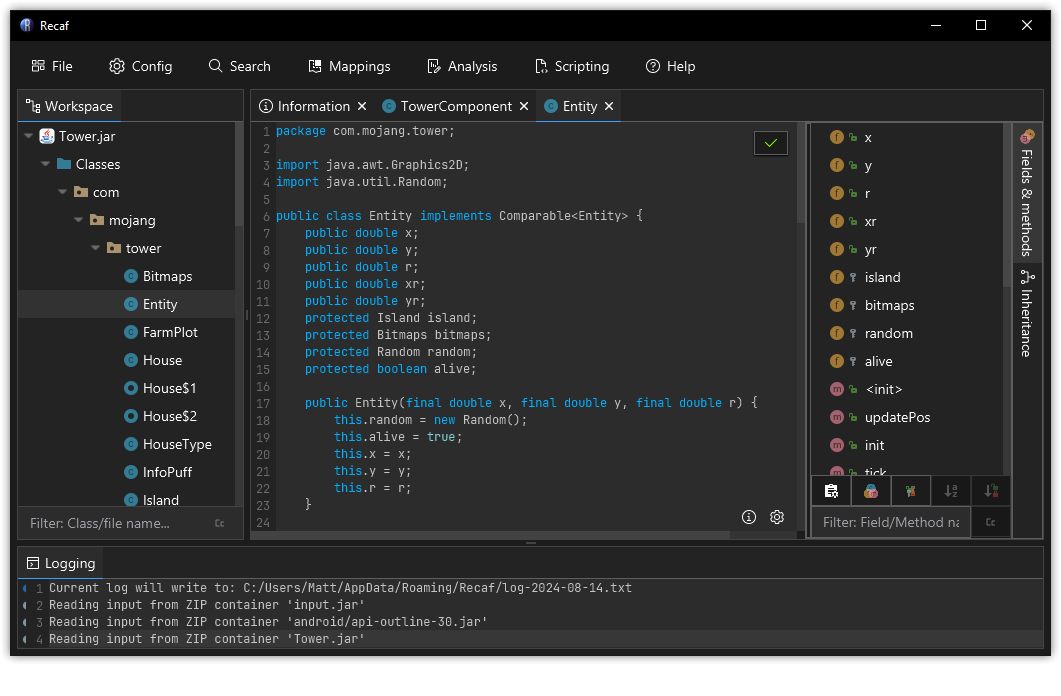Click the green checkmark in the editor

point(770,142)
